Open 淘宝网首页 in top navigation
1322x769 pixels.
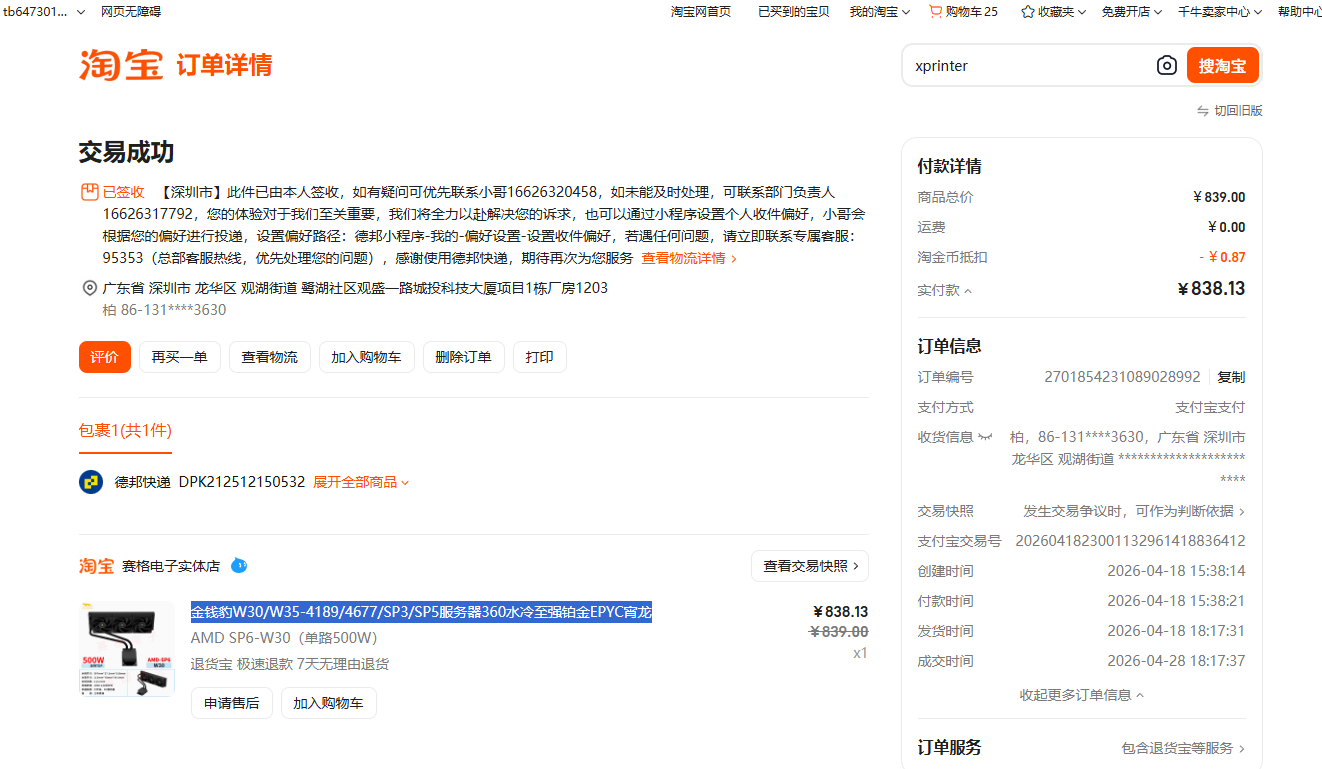(700, 12)
